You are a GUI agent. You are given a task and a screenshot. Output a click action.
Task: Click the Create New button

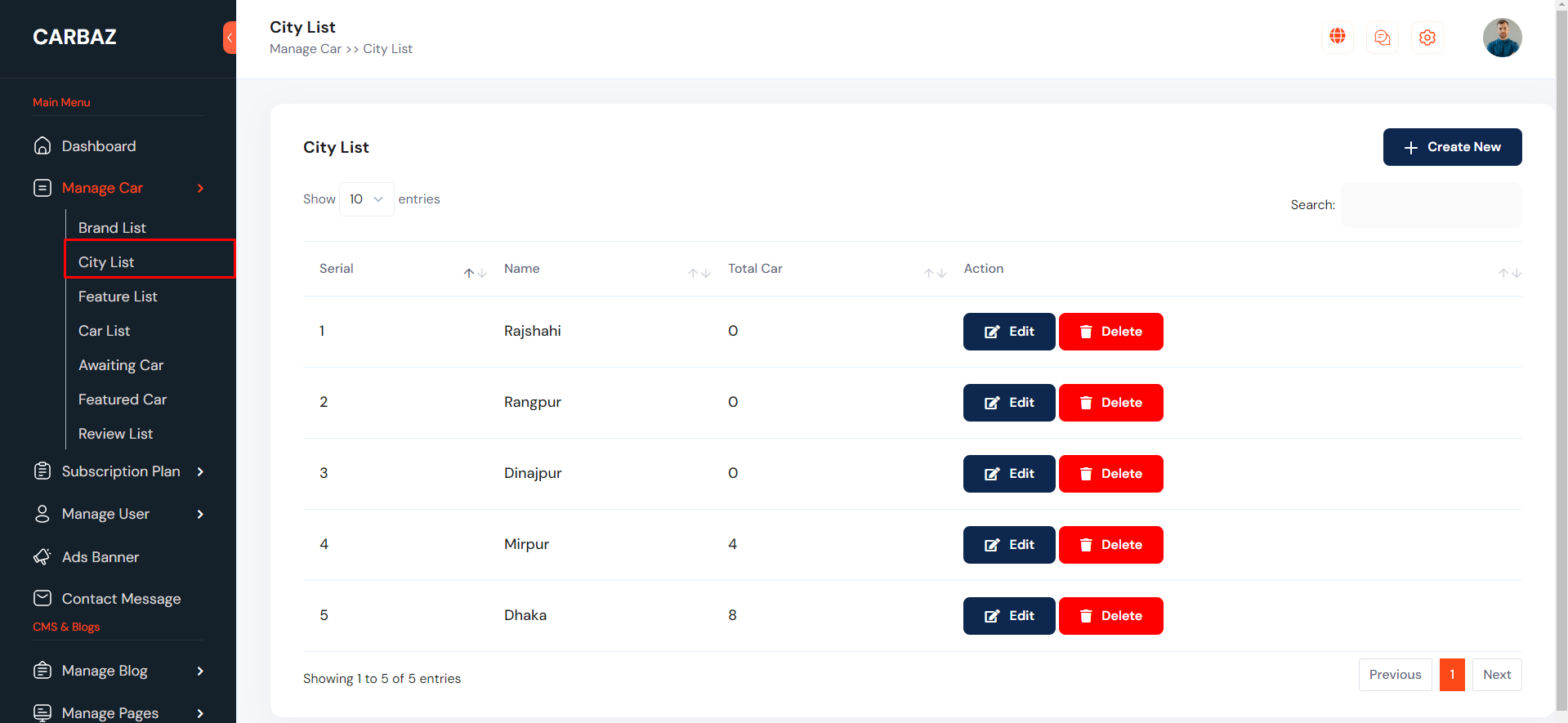tap(1451, 147)
